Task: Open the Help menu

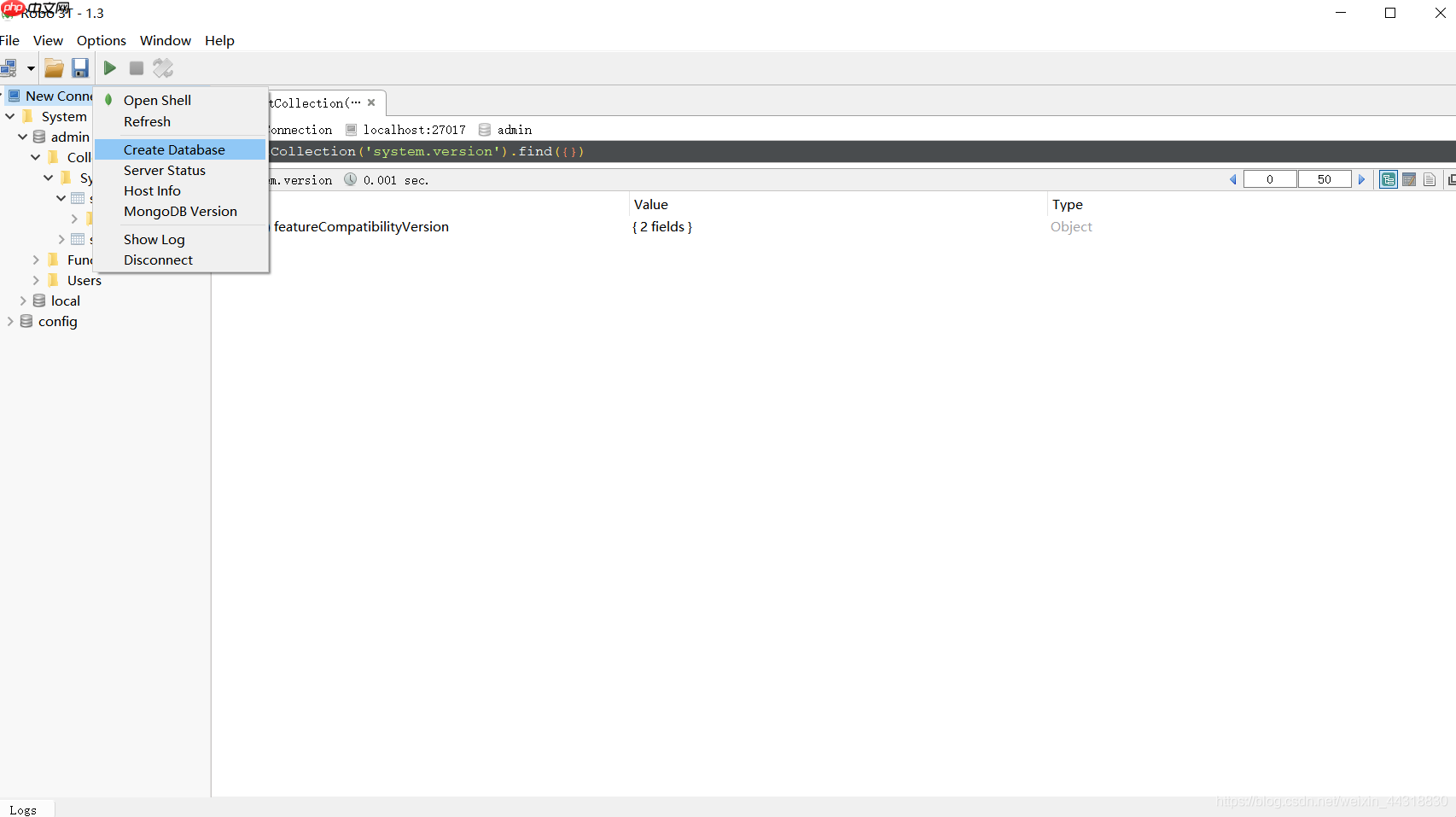Action: [x=219, y=40]
